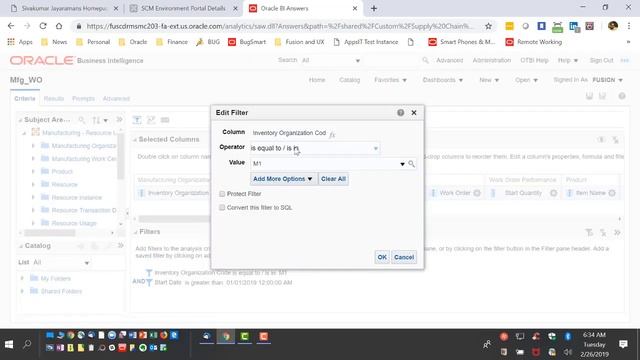Viewport: 640px width, 360px height.
Task: Bookmark this page with star icon
Action: [488, 26]
